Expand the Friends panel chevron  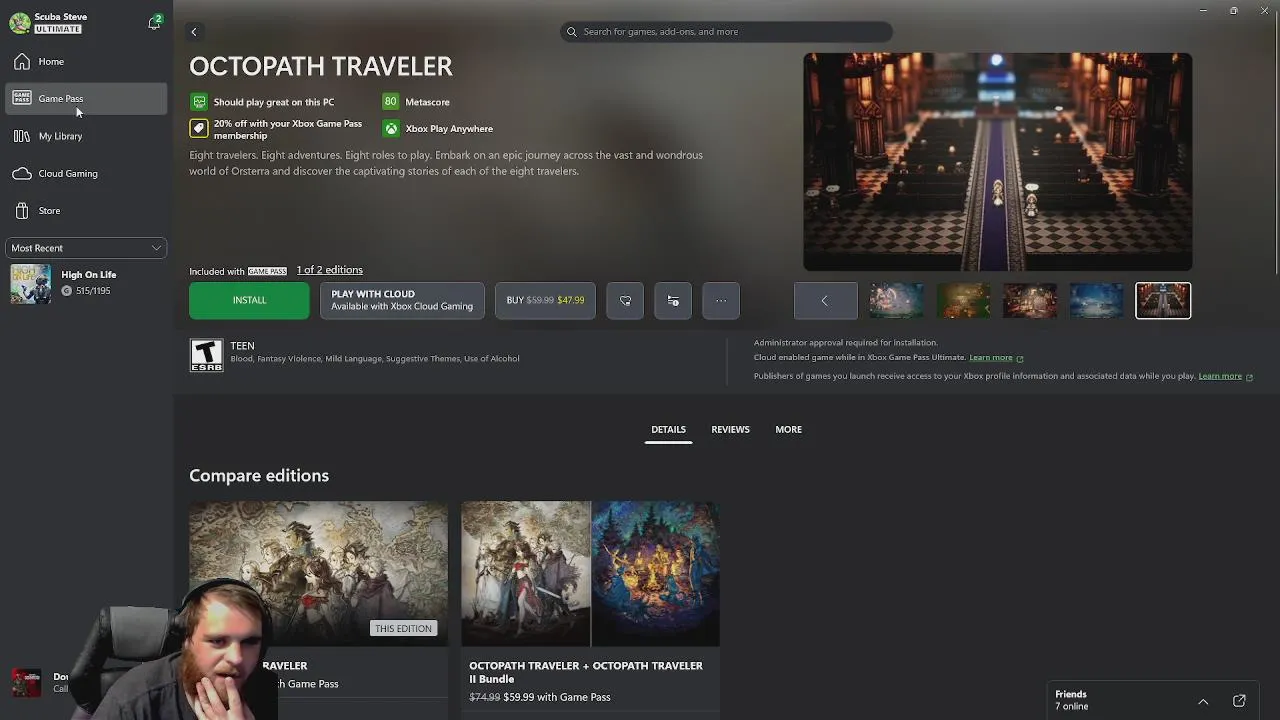coord(1203,702)
